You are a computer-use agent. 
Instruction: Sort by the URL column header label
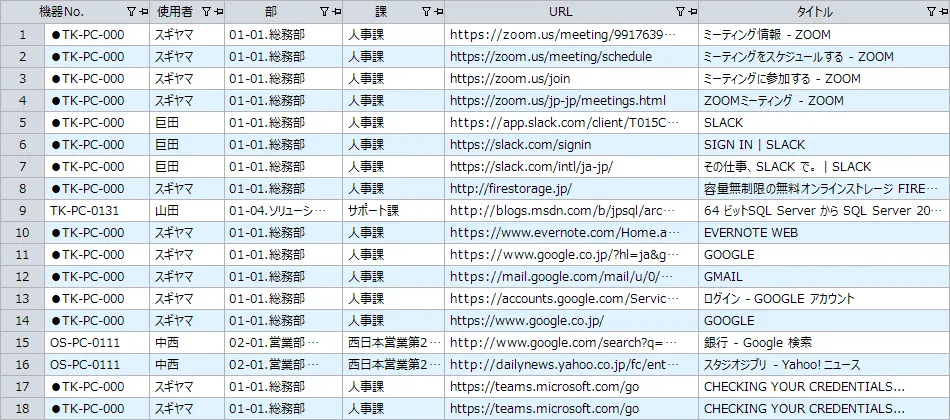[x=560, y=12]
